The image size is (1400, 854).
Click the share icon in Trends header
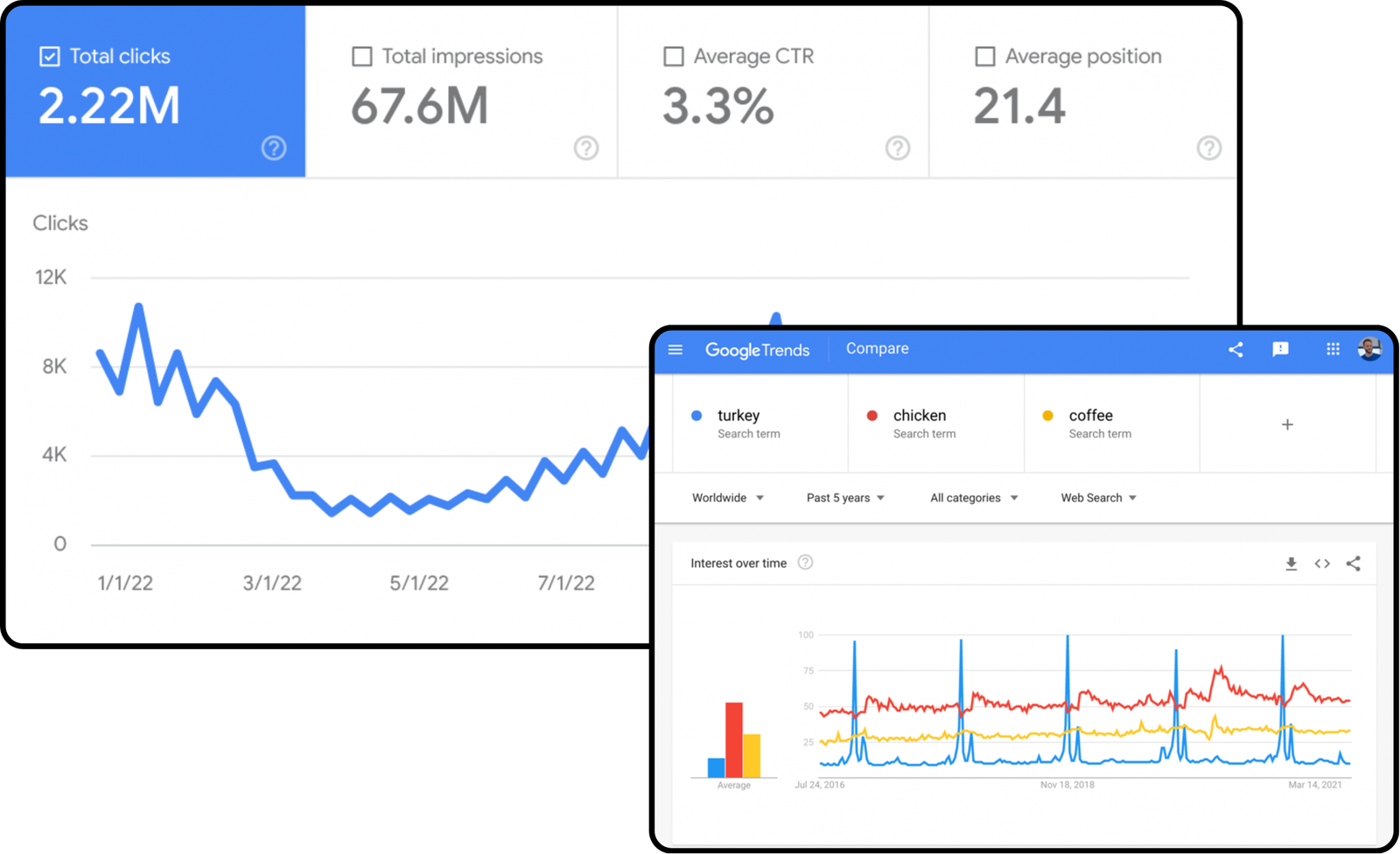(x=1235, y=350)
